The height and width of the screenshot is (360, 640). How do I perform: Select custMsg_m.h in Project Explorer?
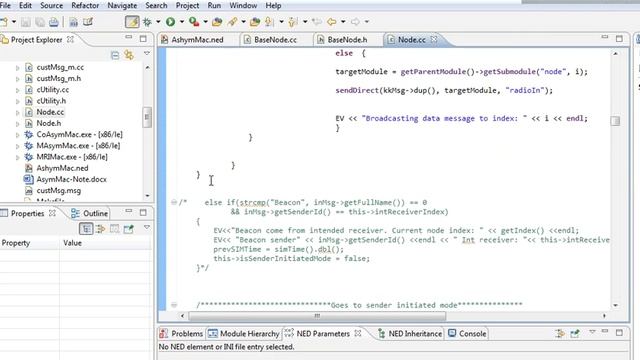coord(59,78)
